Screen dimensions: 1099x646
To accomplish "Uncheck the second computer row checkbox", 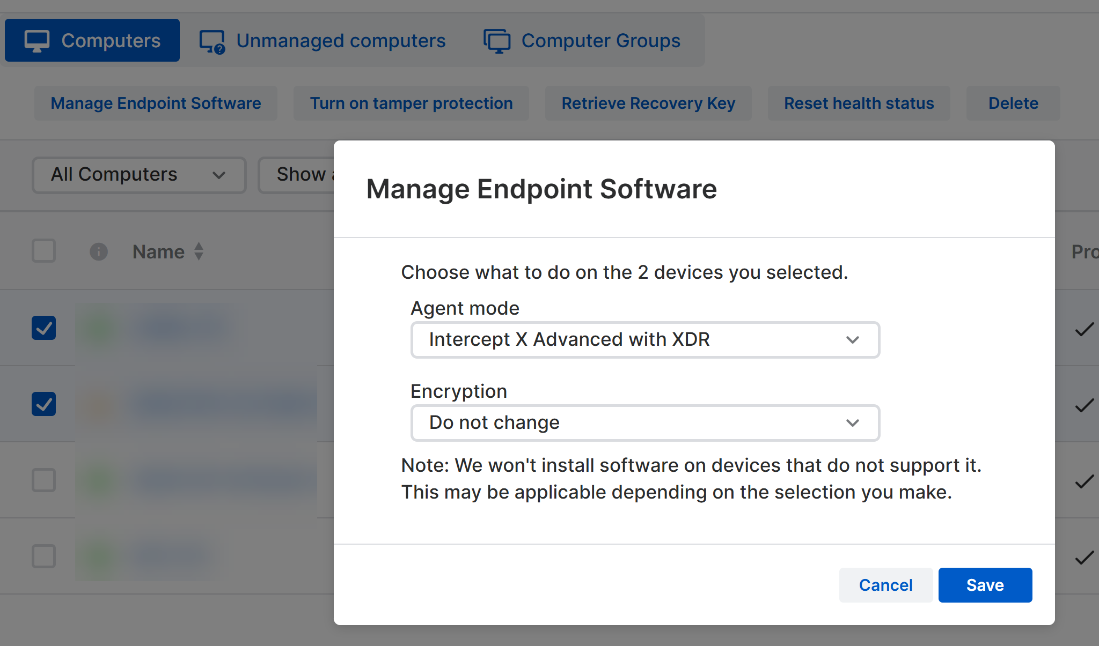I will pyautogui.click(x=43, y=404).
